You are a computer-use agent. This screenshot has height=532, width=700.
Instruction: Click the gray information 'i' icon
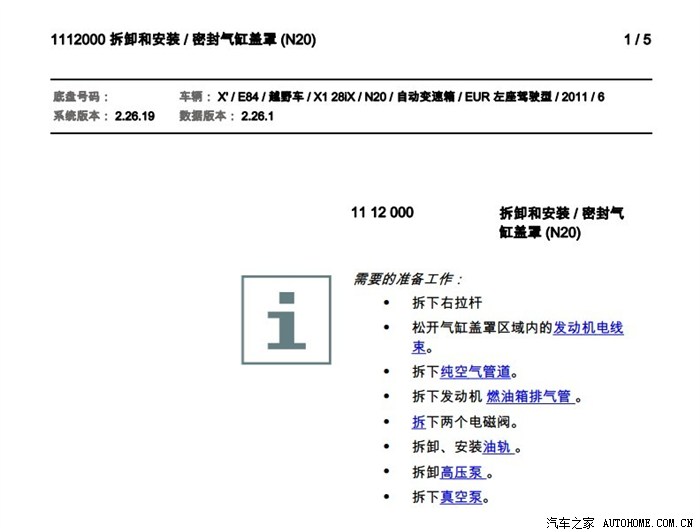[x=286, y=320]
